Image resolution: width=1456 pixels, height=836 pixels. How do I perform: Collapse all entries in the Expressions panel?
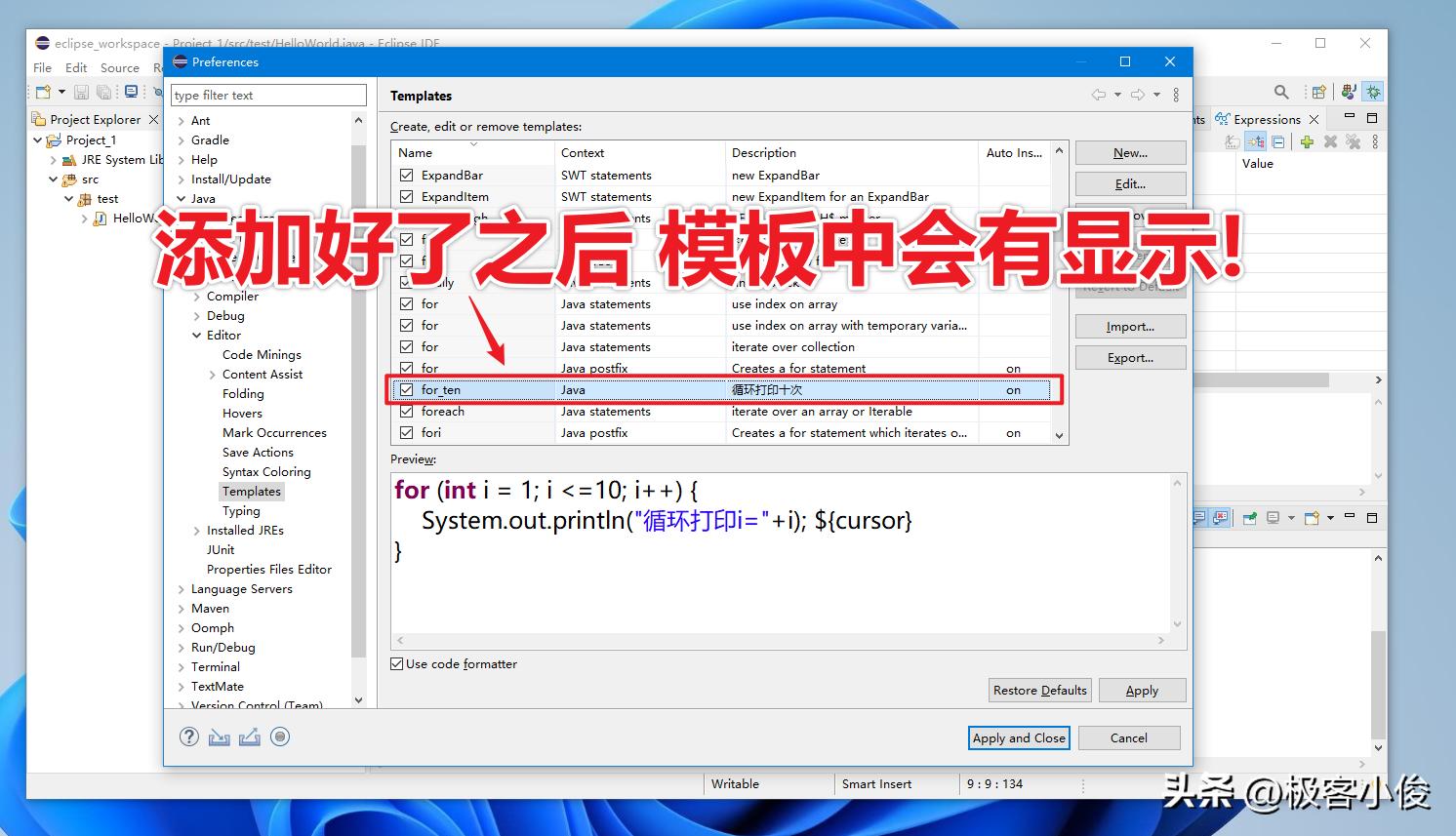(1278, 140)
